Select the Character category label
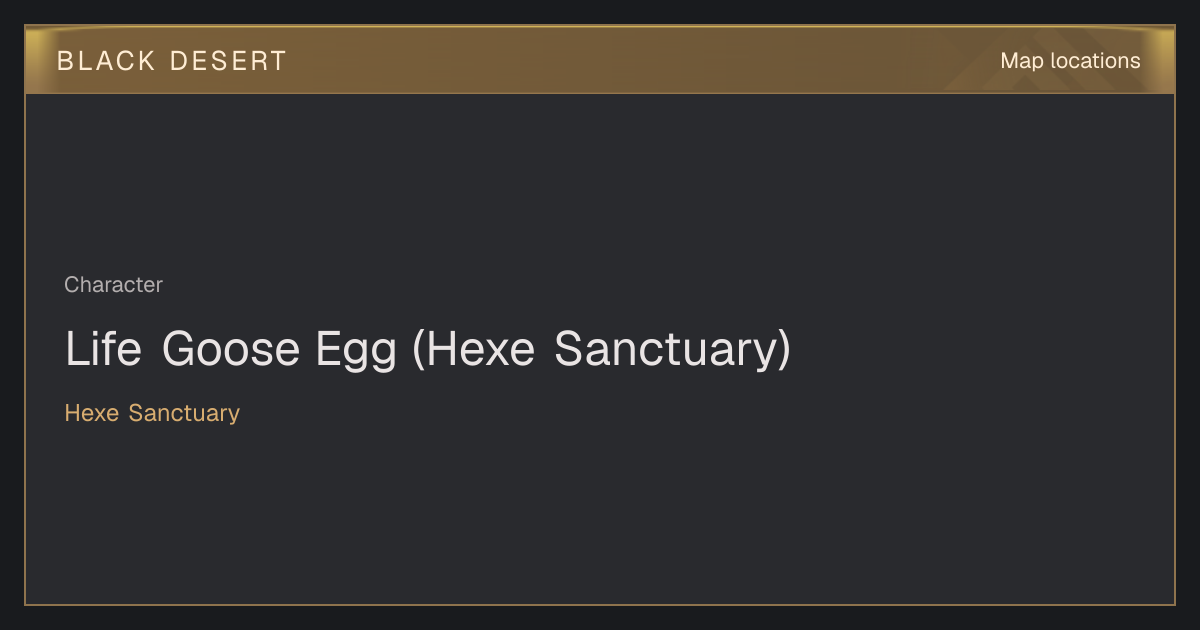 click(113, 285)
